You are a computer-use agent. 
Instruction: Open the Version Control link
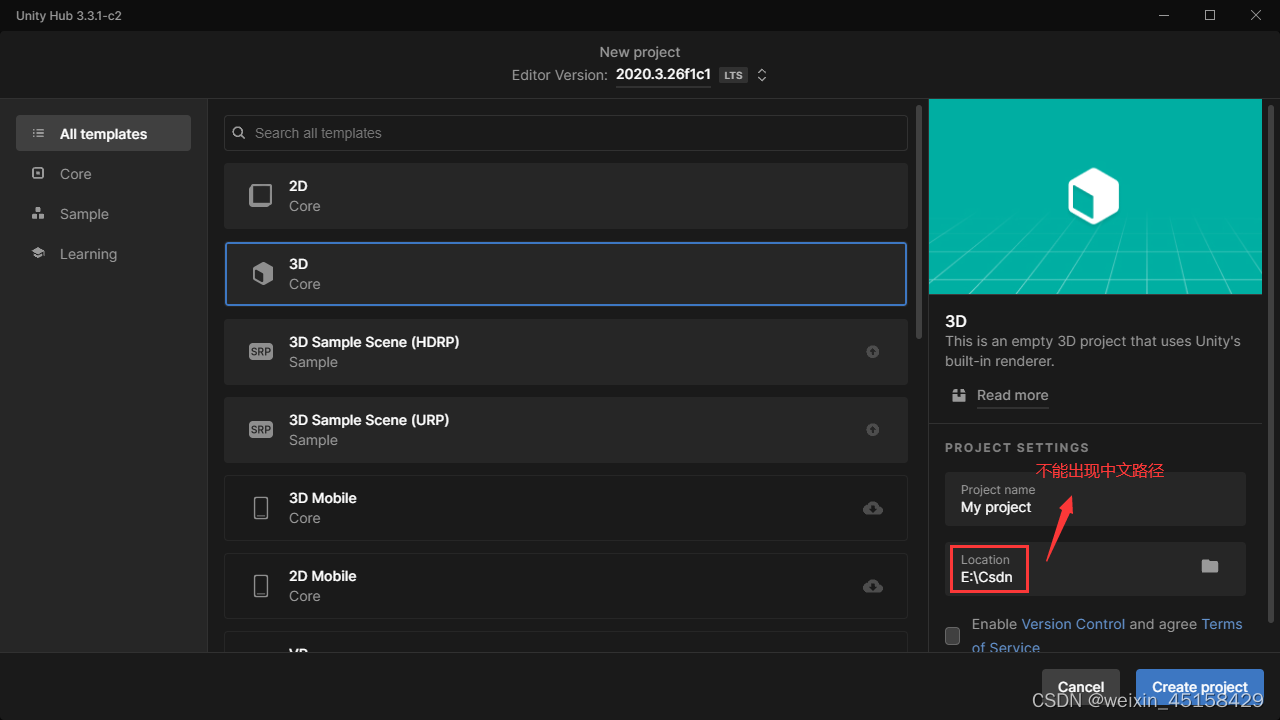point(1073,624)
